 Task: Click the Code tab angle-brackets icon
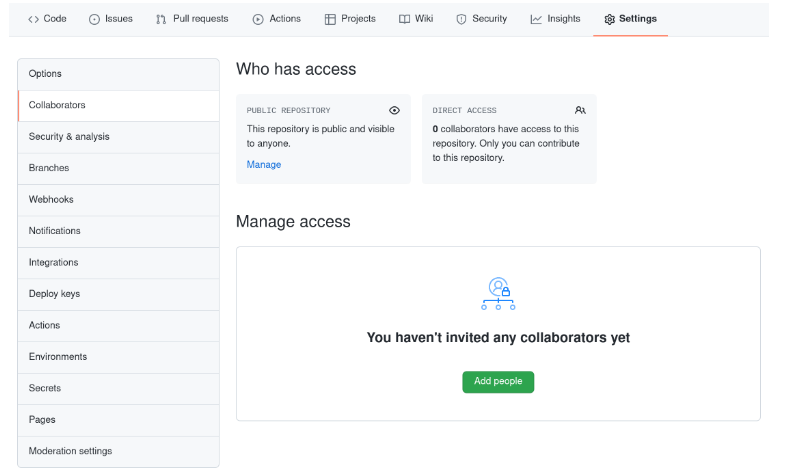[x=33, y=19]
